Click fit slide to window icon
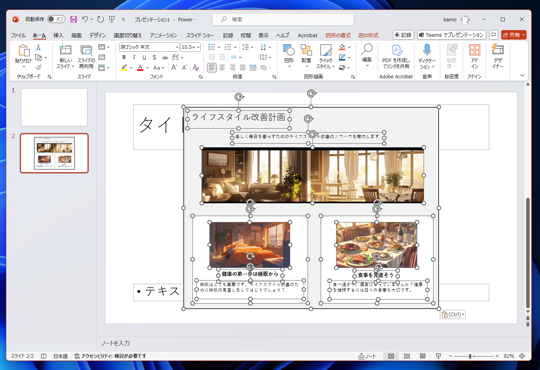Screen dimensions: 540x370 point(522,356)
